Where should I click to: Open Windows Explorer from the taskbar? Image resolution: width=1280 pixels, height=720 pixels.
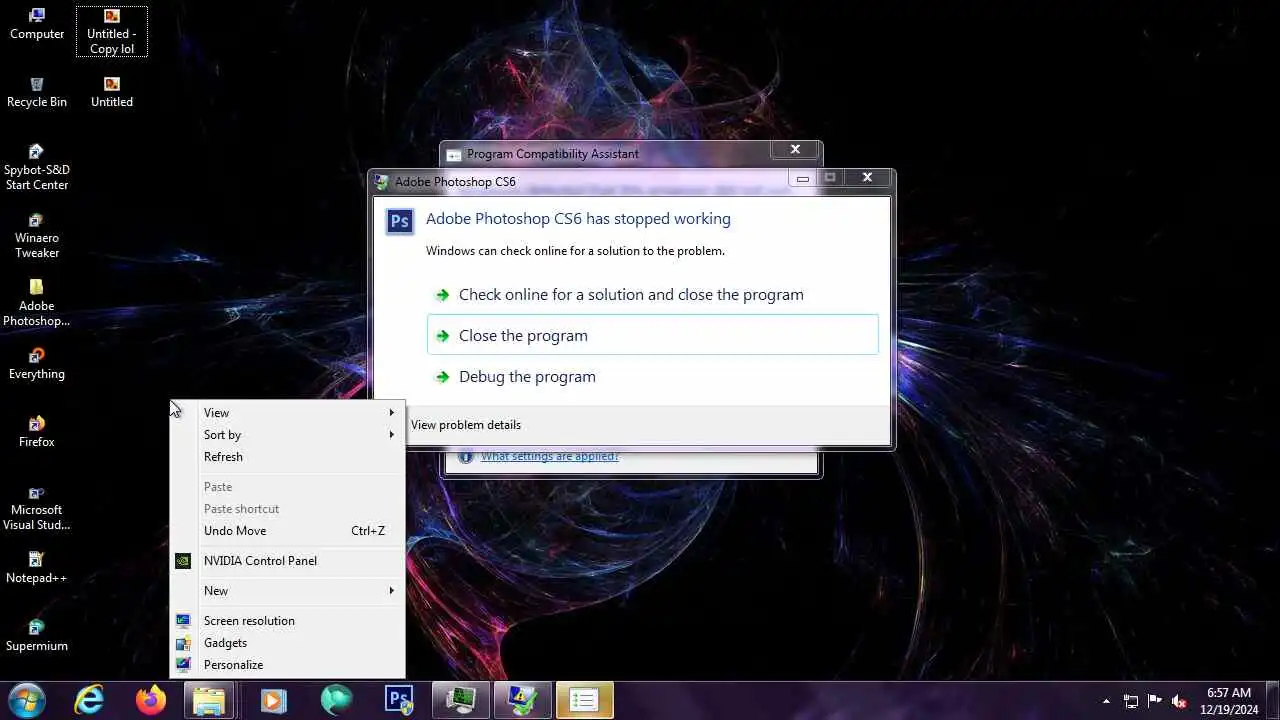click(x=209, y=700)
